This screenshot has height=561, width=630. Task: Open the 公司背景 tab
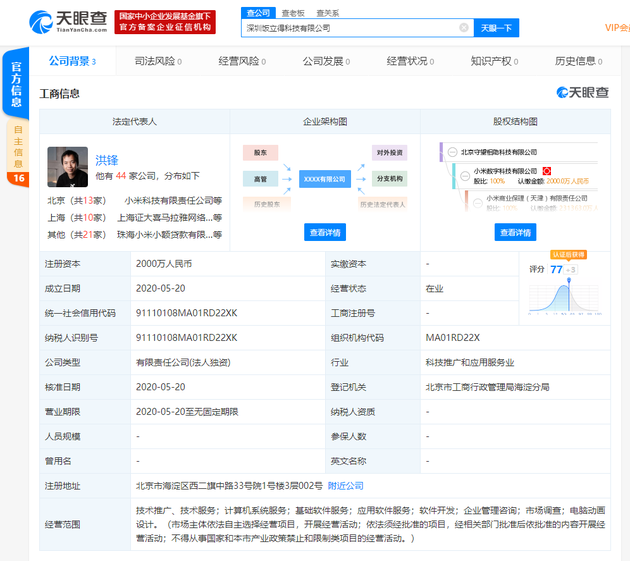72,61
